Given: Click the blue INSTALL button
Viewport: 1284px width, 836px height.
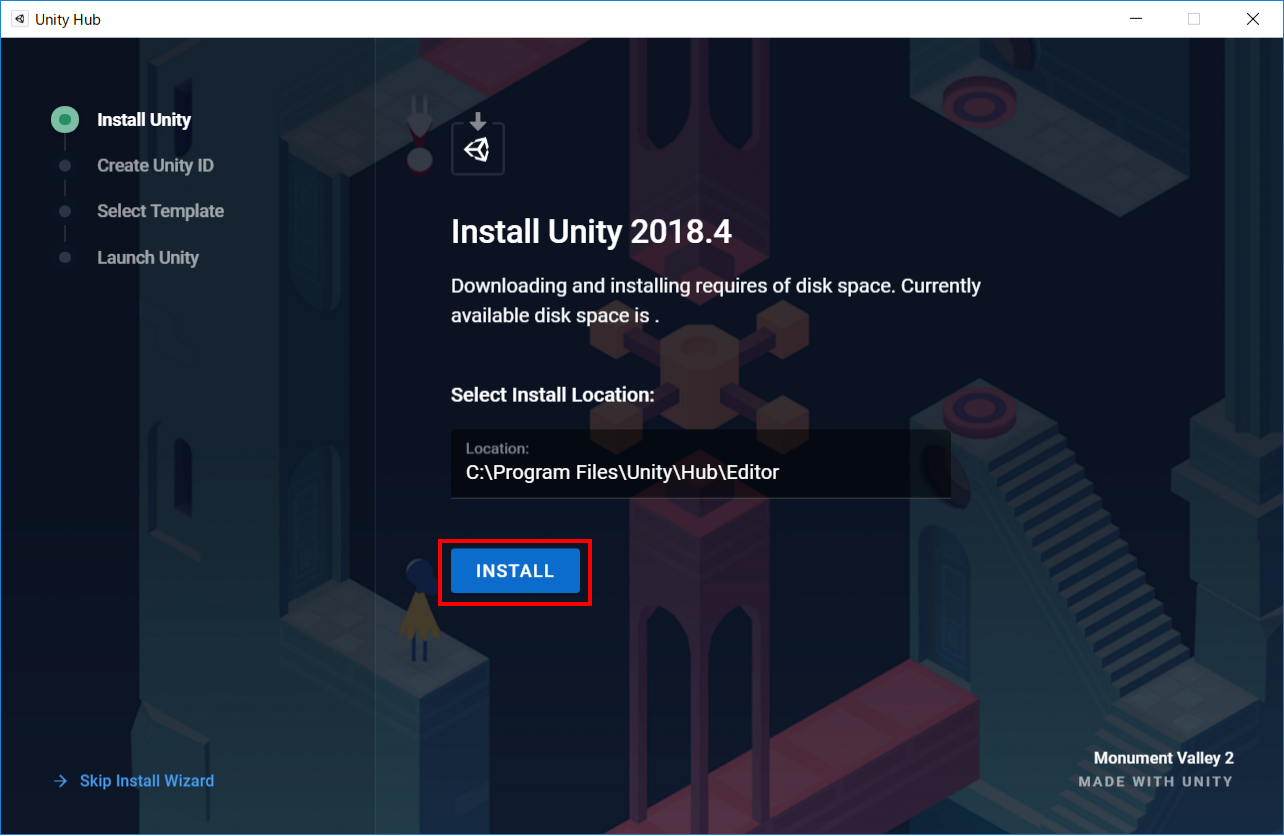Looking at the screenshot, I should (x=515, y=571).
